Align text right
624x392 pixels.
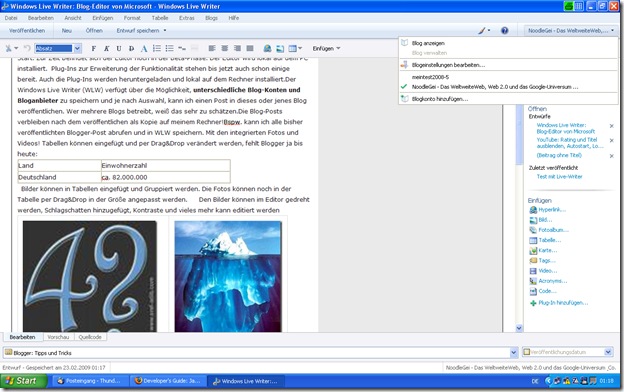(237, 49)
